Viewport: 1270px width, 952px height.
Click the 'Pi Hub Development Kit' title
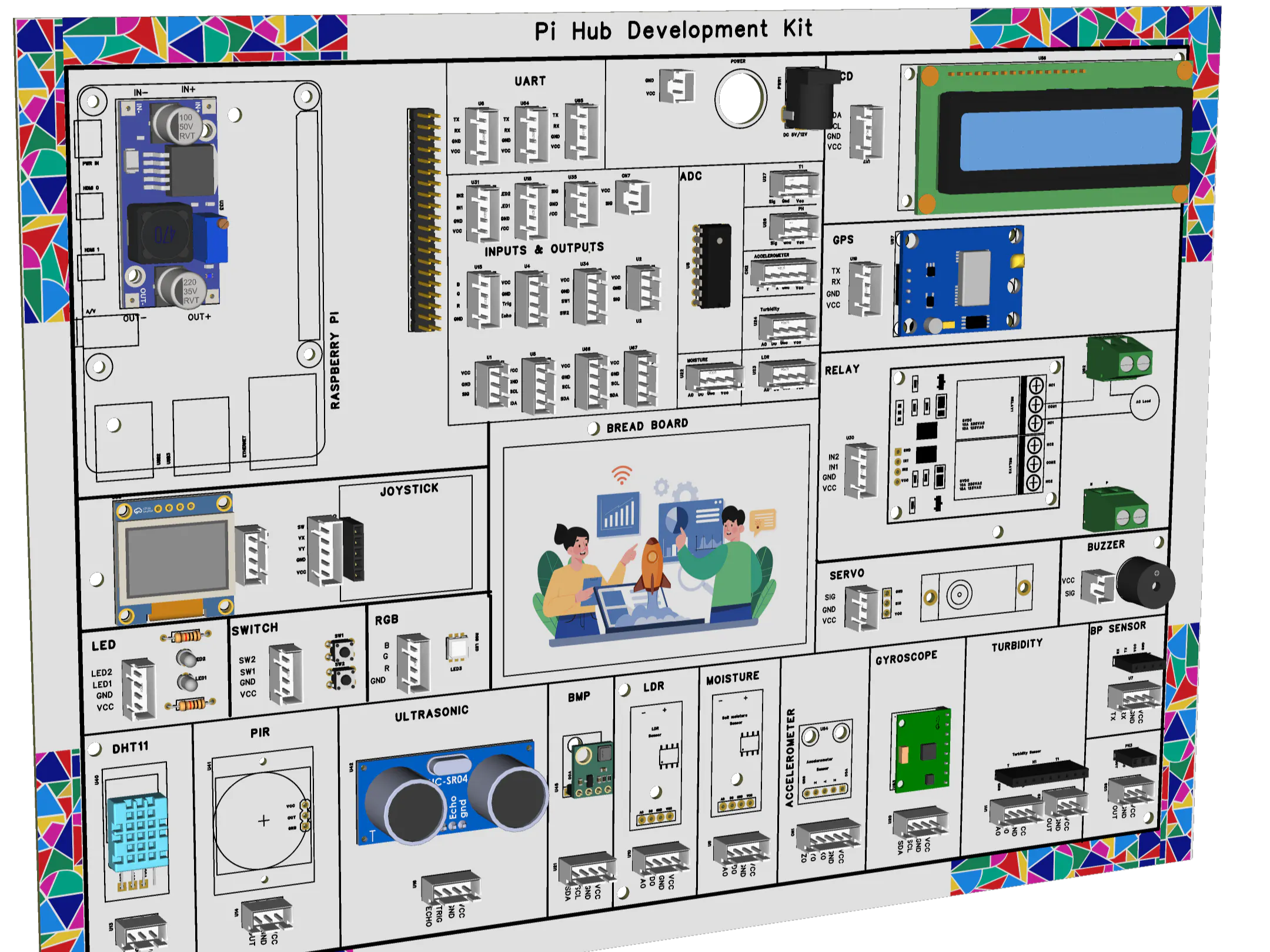673,29
